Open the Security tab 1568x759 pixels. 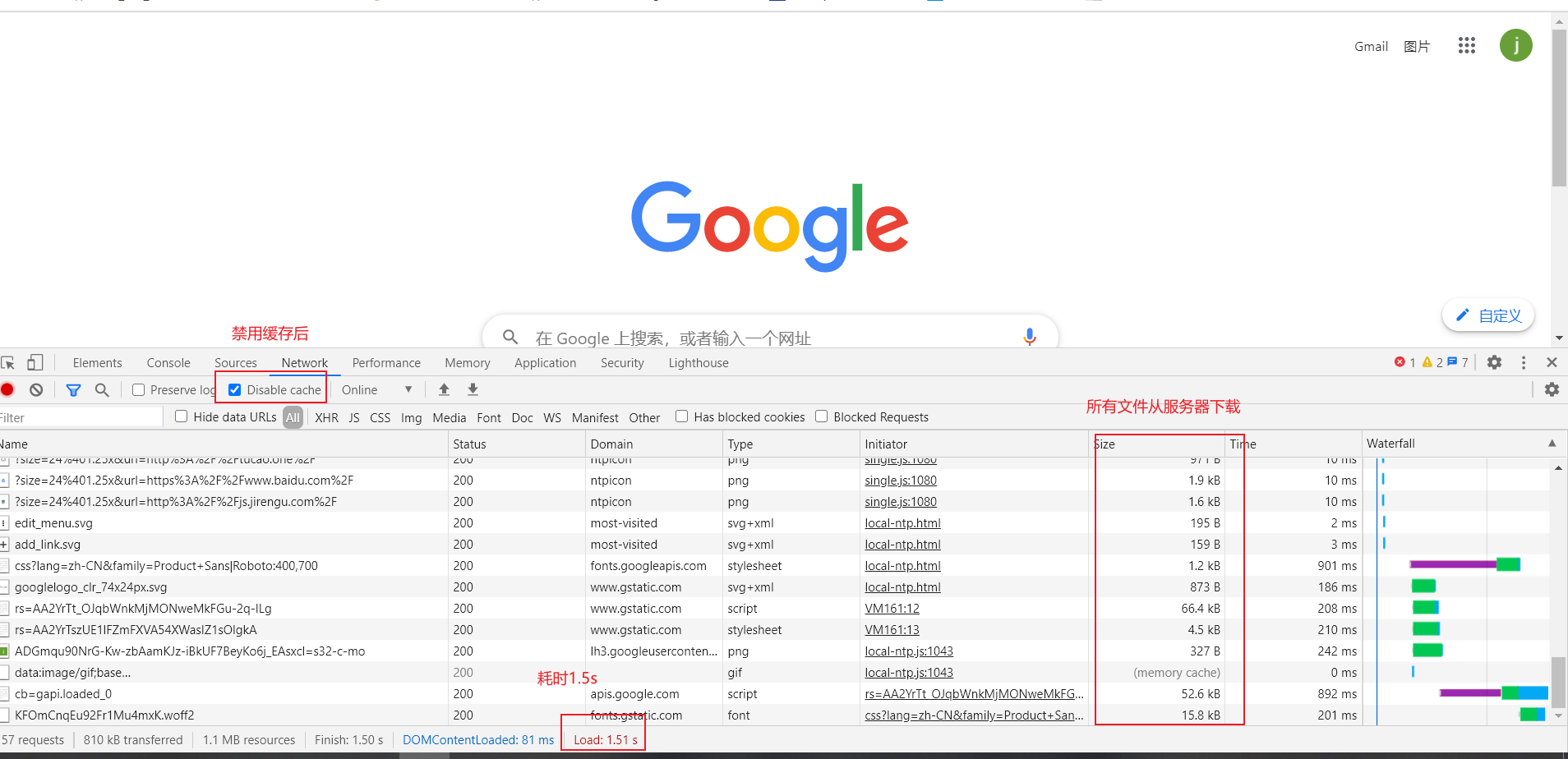point(622,363)
